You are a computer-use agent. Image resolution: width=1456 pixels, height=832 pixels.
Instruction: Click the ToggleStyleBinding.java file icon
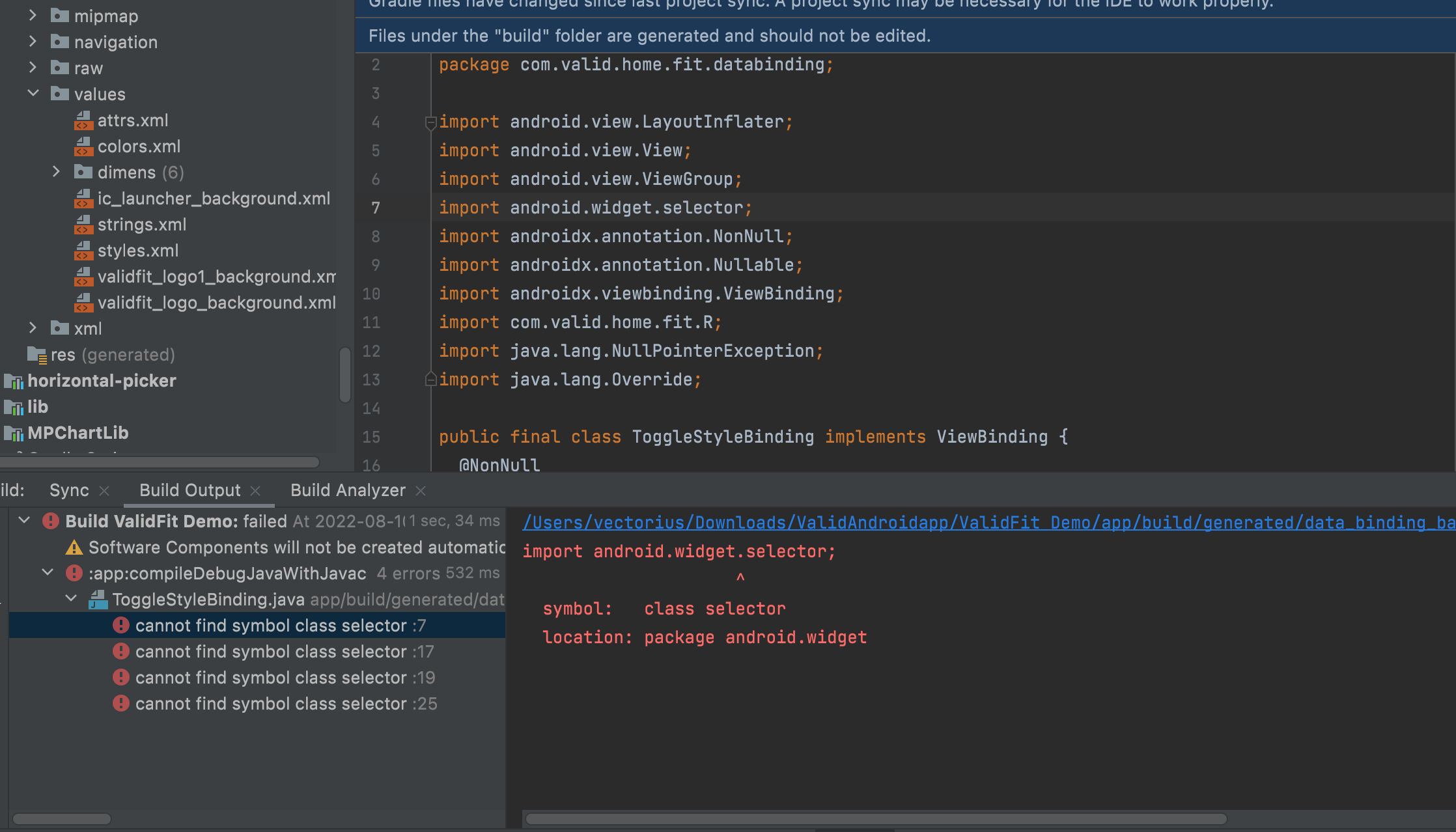(98, 600)
